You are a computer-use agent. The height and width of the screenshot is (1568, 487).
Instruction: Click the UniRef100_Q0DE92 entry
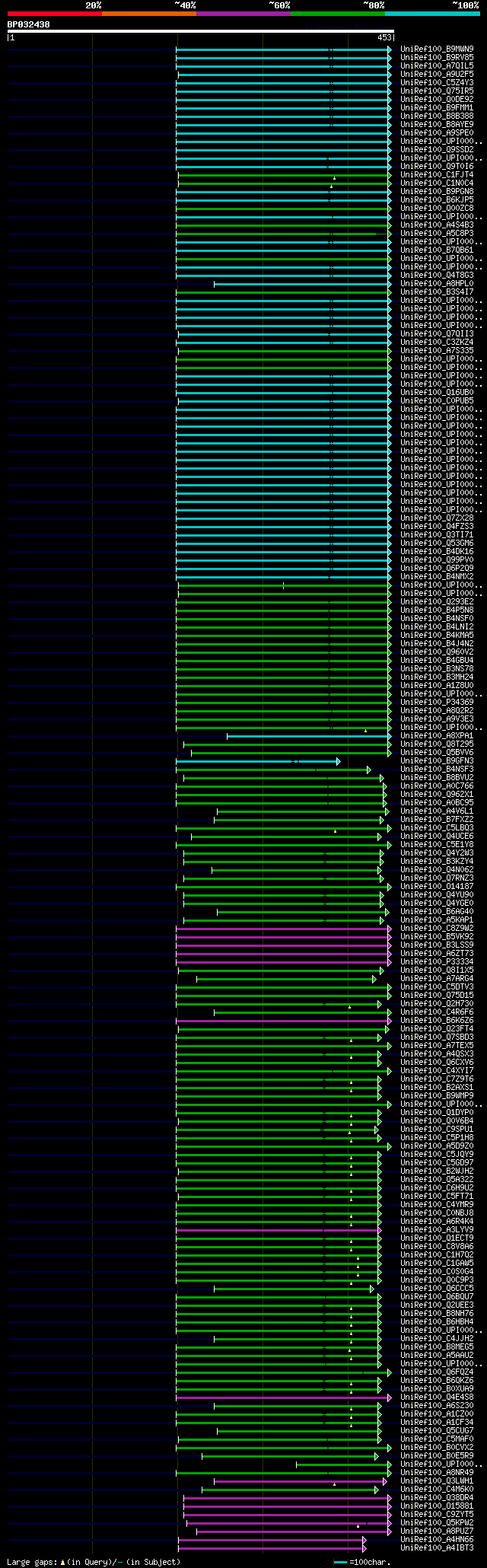437,99
